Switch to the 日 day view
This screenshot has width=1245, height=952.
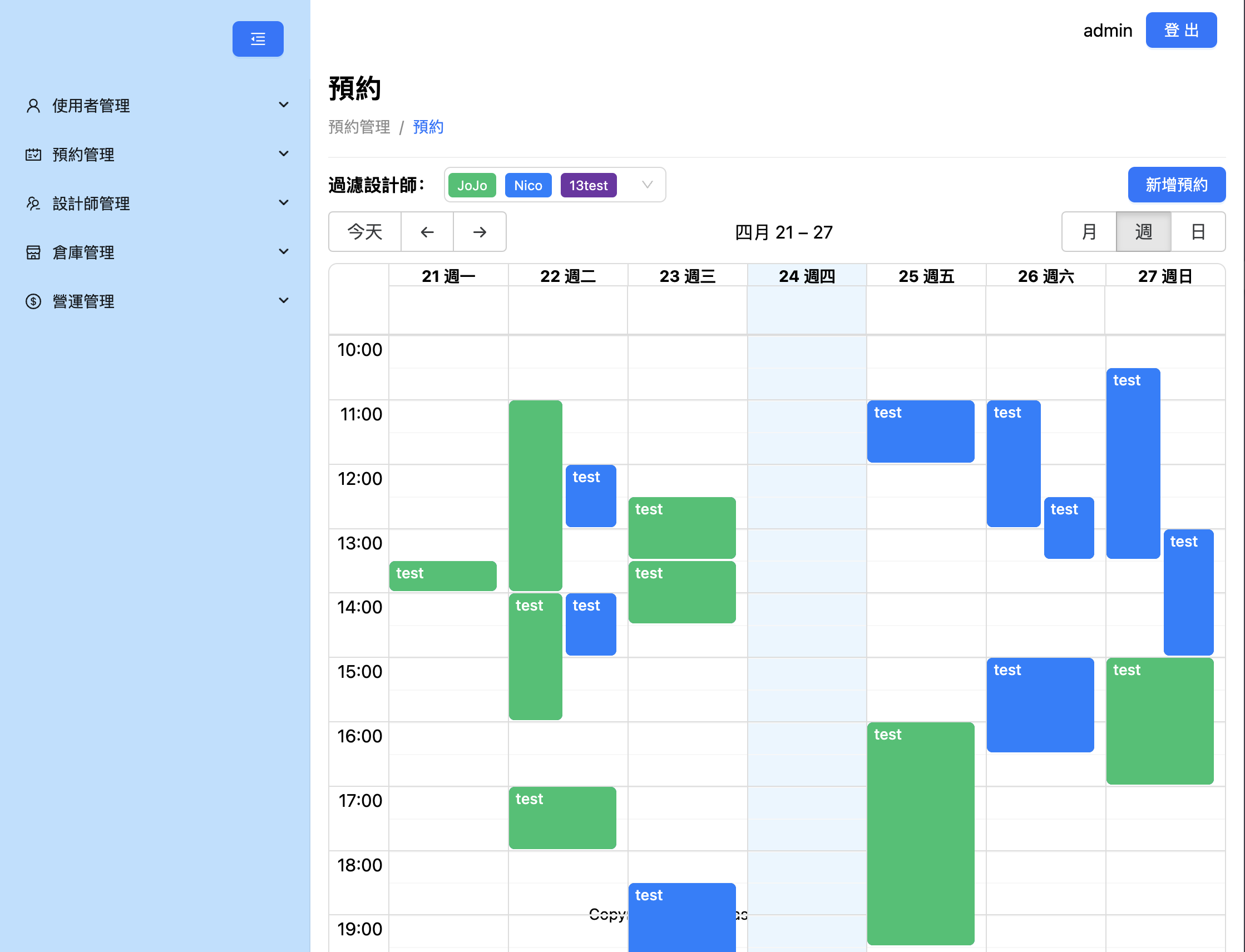[1198, 232]
